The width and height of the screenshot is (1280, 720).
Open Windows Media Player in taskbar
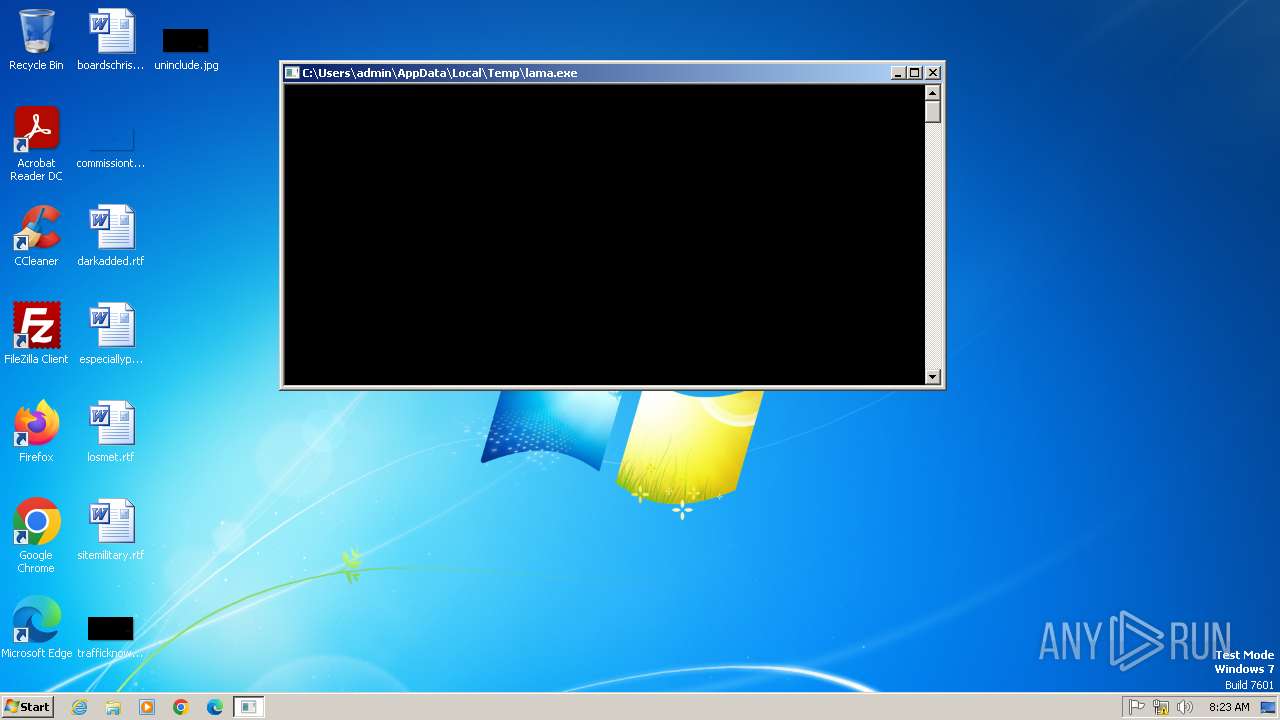pos(147,707)
